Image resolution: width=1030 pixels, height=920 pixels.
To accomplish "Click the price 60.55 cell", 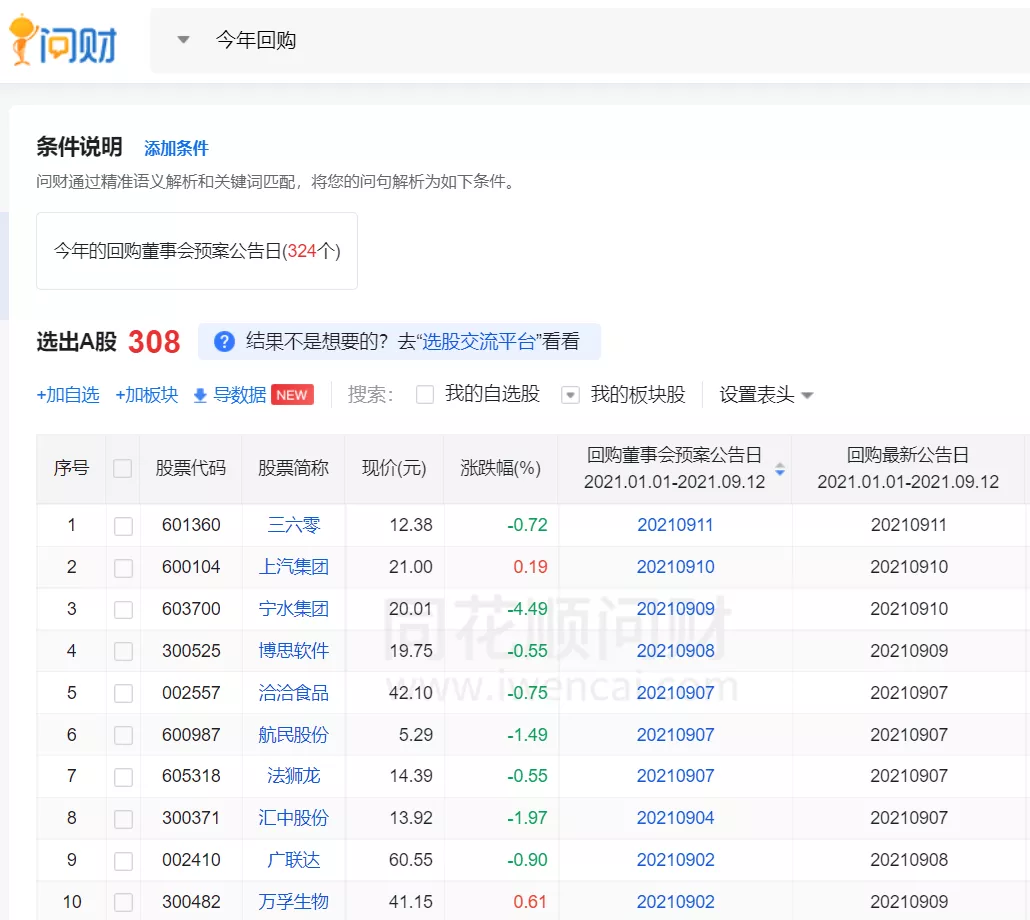I will pos(411,860).
